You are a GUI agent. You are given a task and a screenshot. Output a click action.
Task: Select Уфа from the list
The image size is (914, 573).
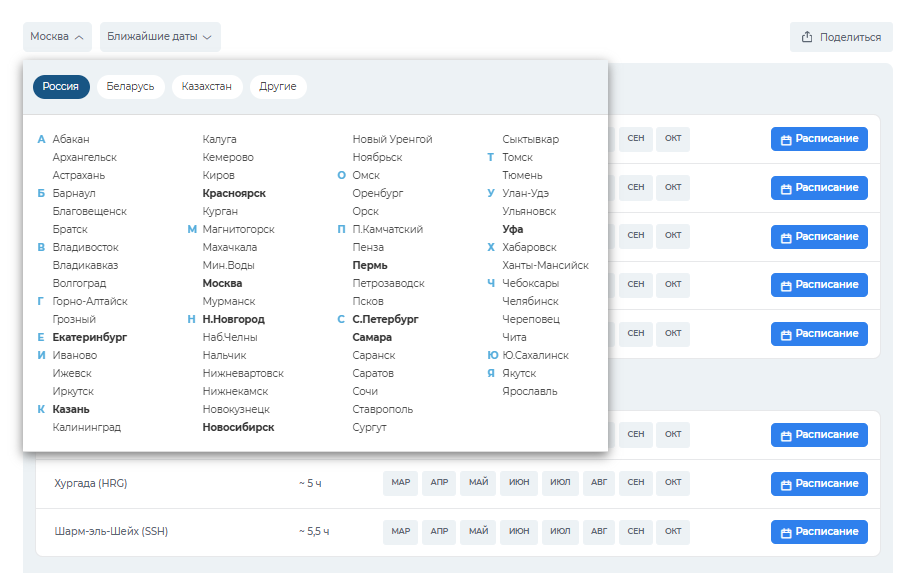[513, 229]
